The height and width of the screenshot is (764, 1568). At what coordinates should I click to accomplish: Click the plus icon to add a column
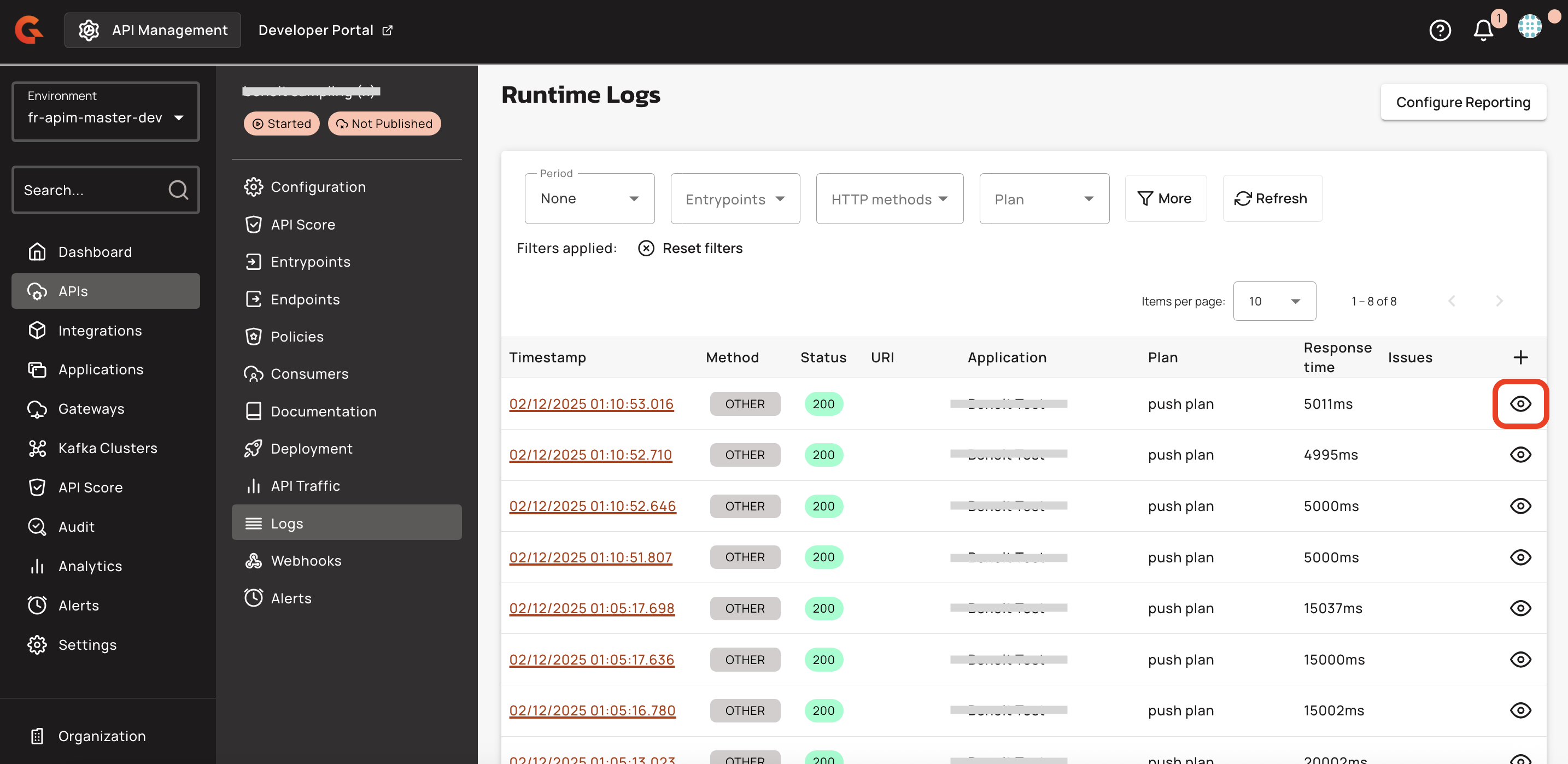1520,357
